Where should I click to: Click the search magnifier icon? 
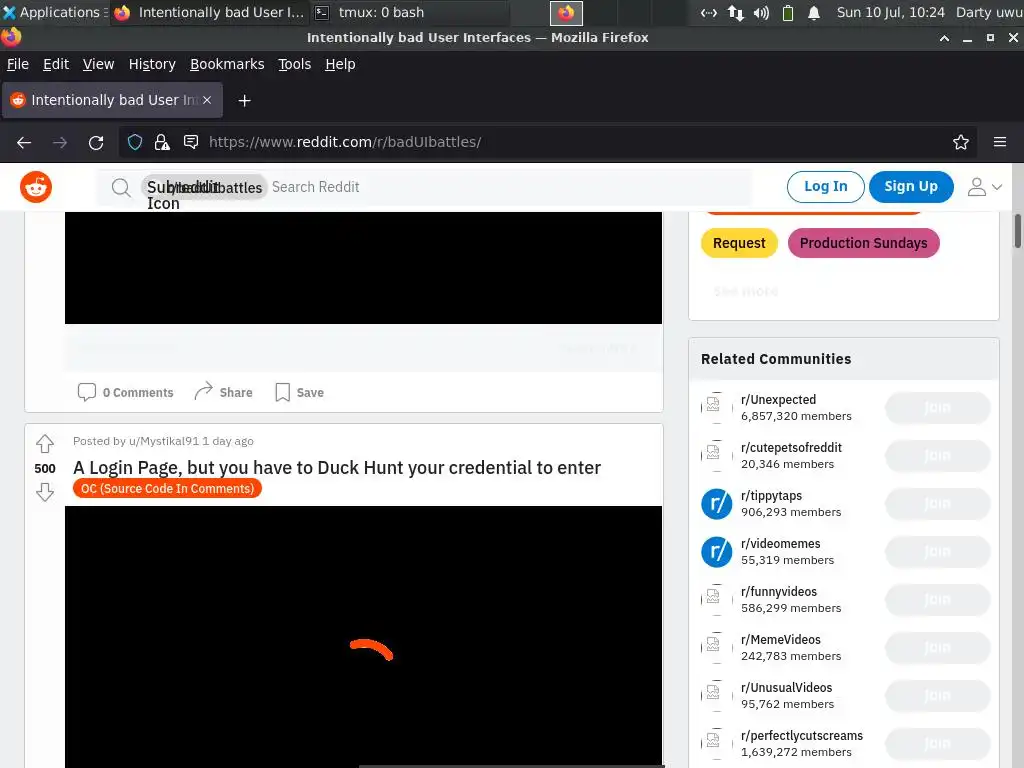click(121, 188)
